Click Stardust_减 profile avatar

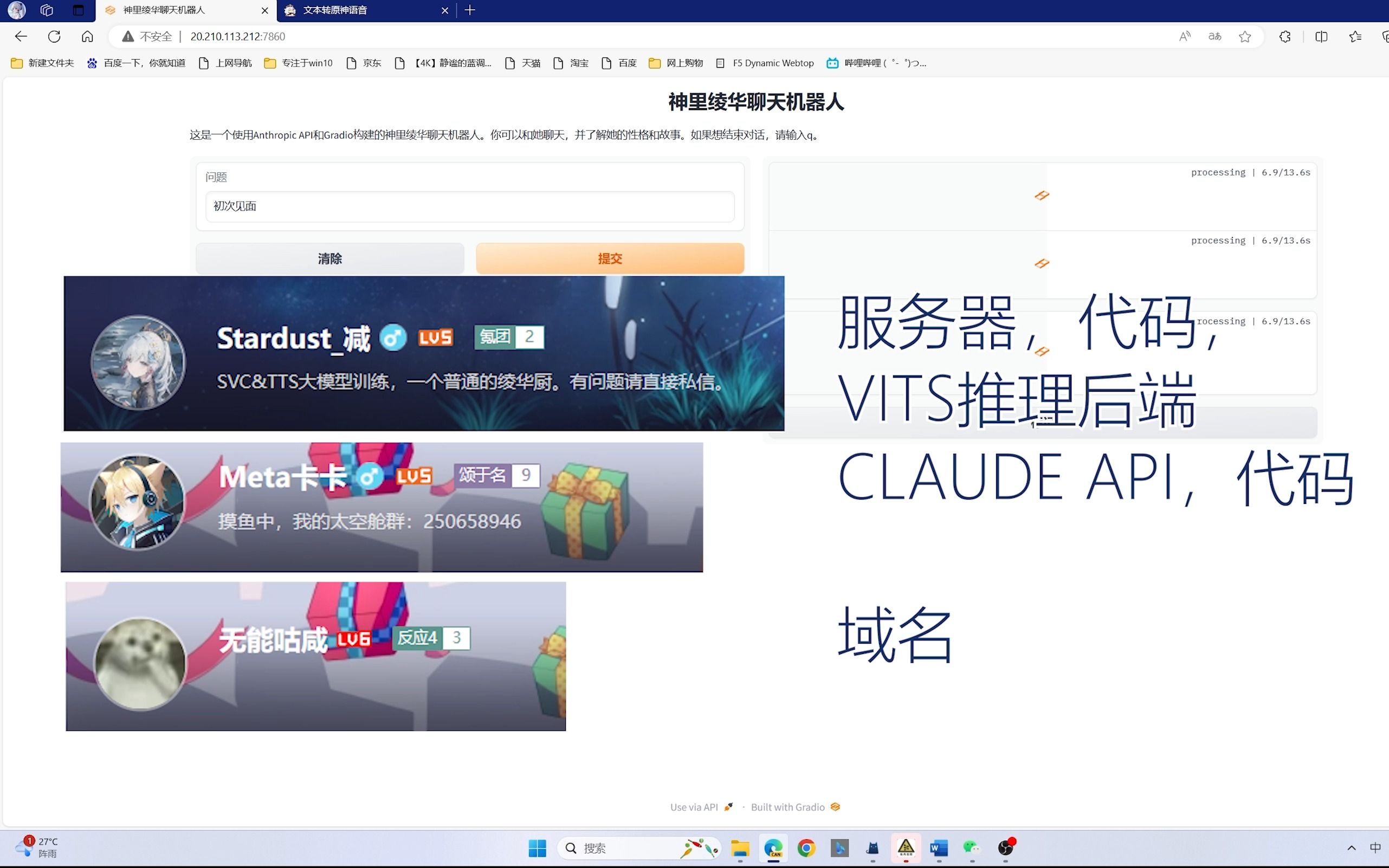138,362
